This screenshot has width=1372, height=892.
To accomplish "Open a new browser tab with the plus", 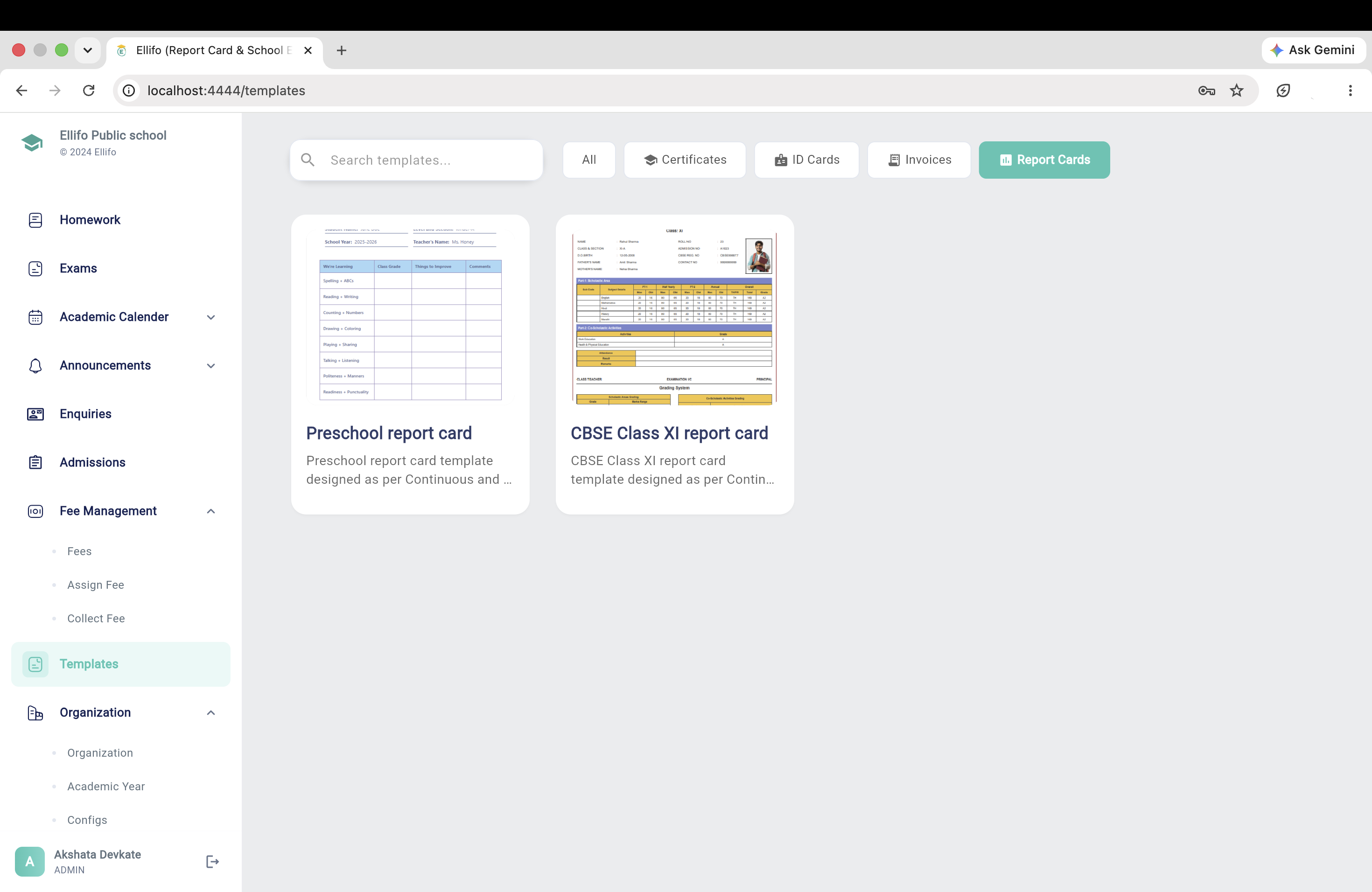I will coord(341,50).
